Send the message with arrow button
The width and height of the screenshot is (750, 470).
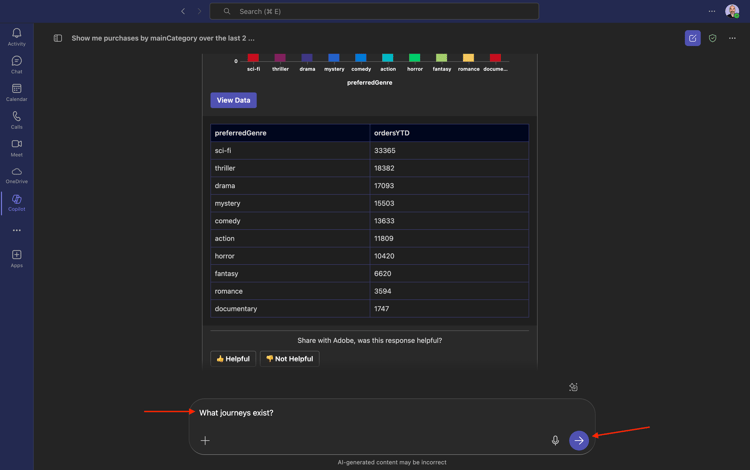[x=579, y=440]
